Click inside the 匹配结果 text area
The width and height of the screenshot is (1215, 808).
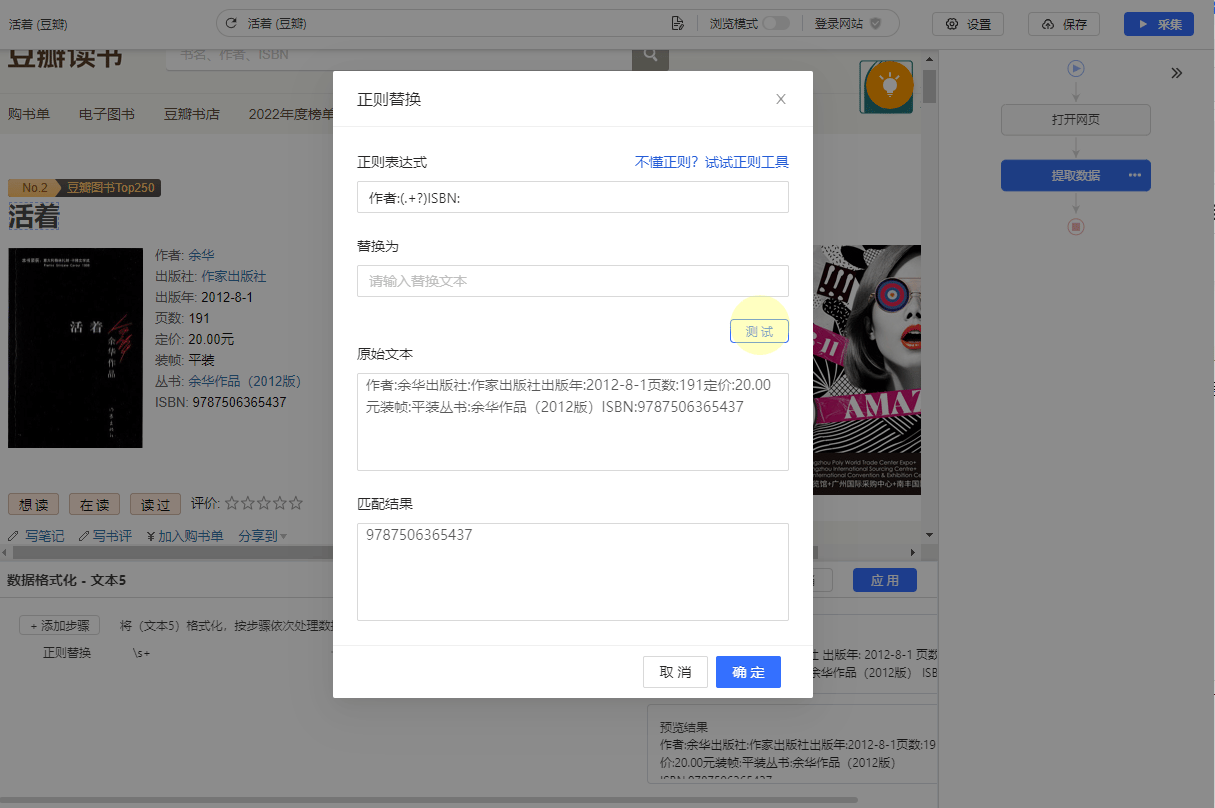click(x=572, y=572)
